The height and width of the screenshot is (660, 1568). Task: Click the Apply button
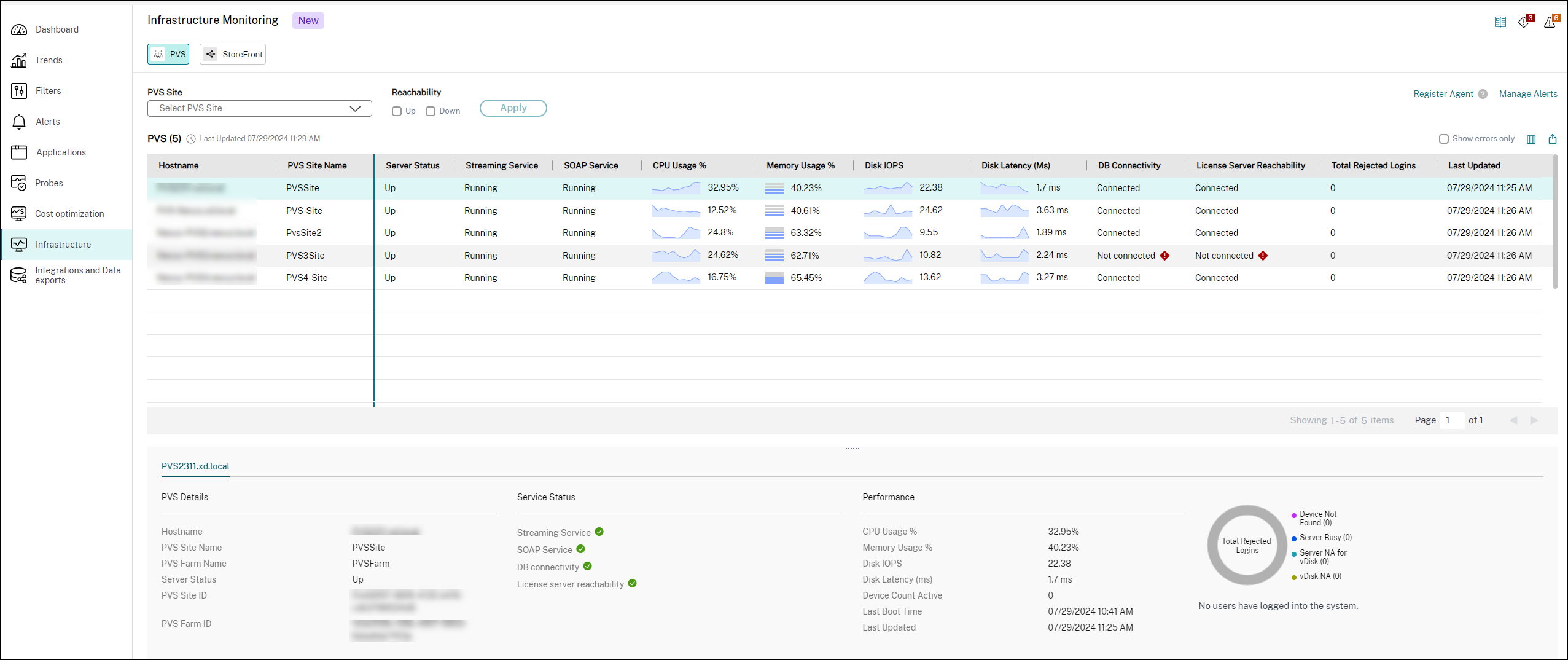[513, 108]
